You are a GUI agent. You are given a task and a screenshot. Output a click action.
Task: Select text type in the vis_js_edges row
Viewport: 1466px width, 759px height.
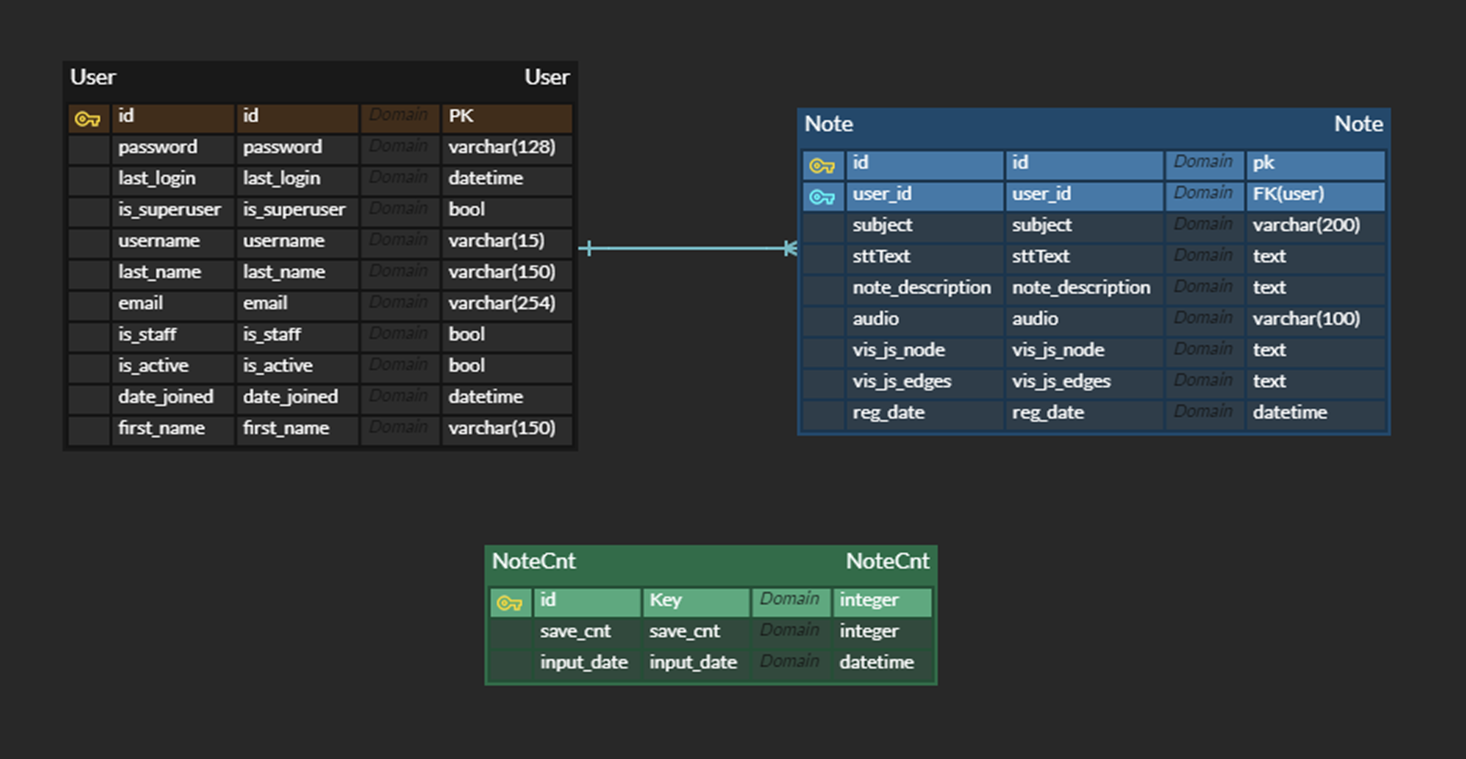click(1316, 382)
